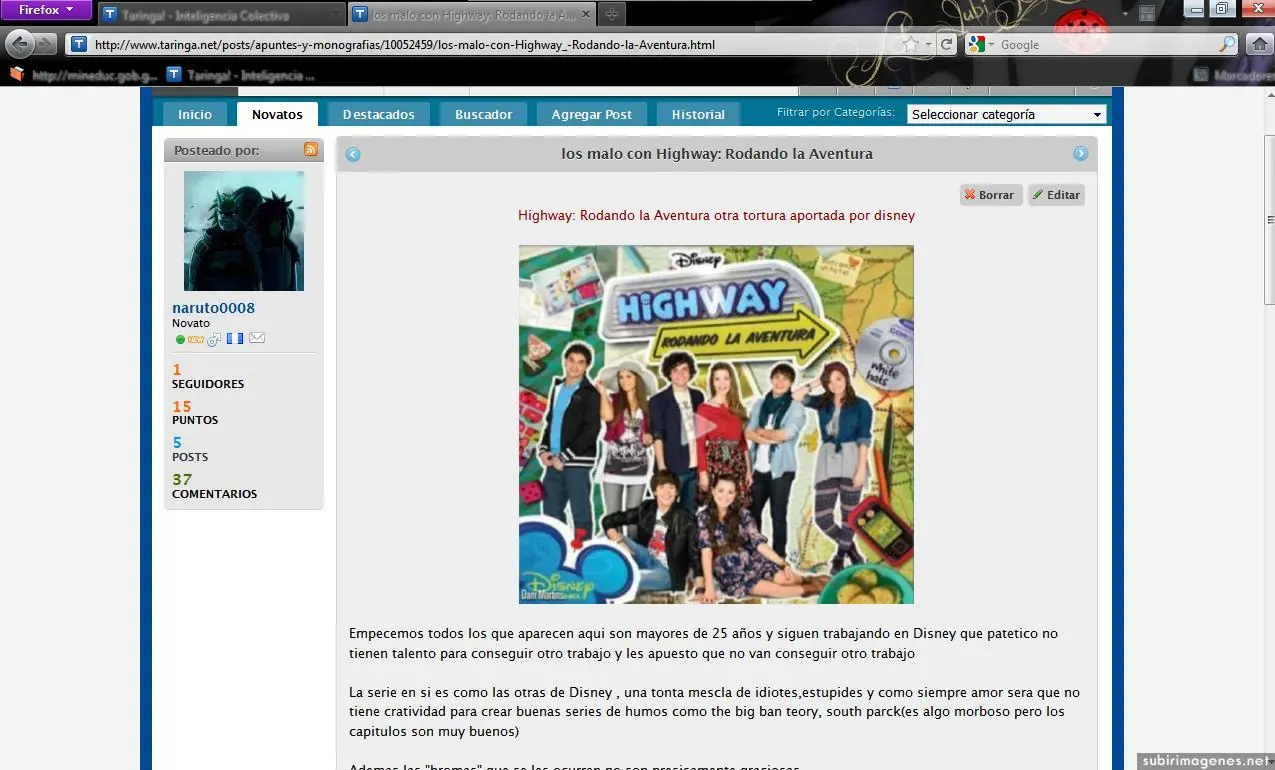The height and width of the screenshot is (770, 1275).
Task: Click the paragraph starting 'La serie en si es'
Action: [714, 712]
